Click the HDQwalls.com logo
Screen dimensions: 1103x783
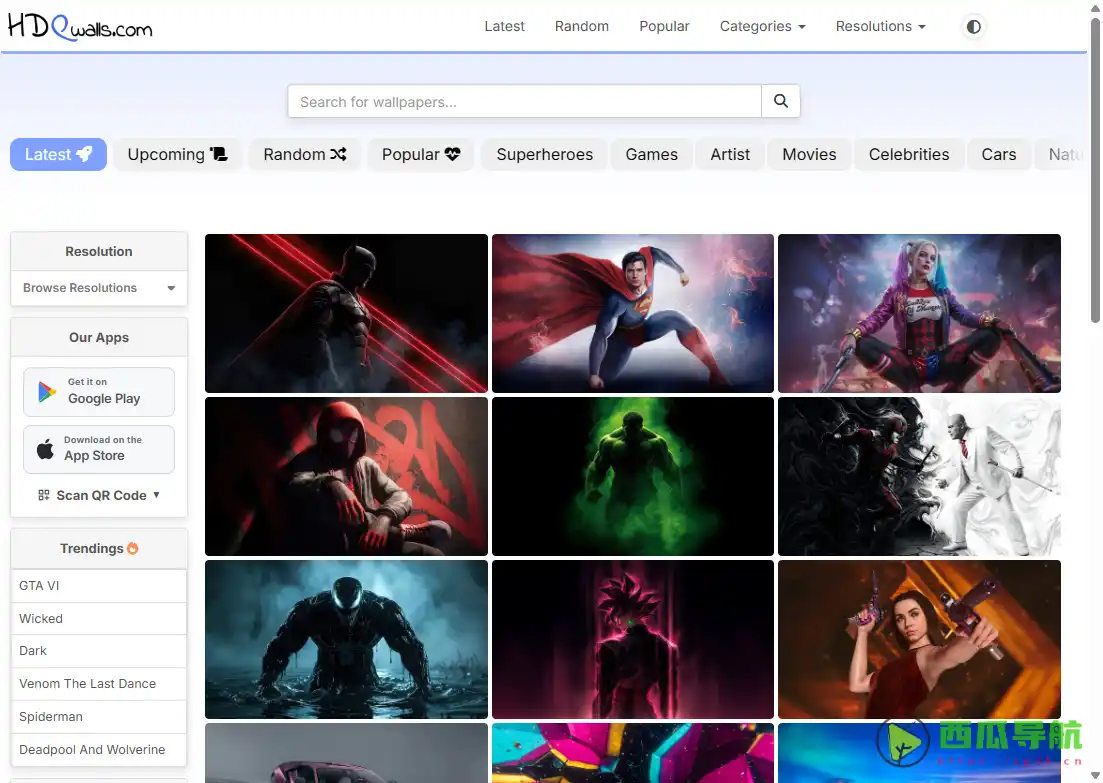click(x=79, y=27)
